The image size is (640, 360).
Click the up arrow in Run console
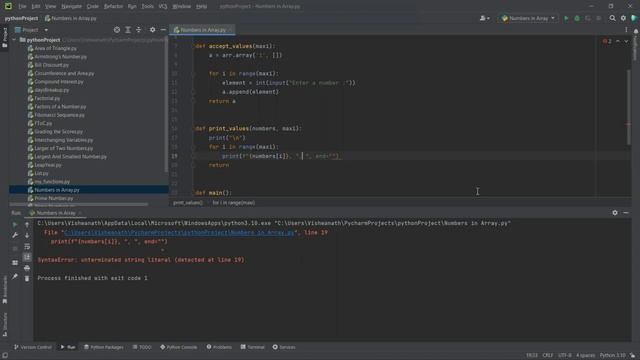pyautogui.click(x=27, y=224)
